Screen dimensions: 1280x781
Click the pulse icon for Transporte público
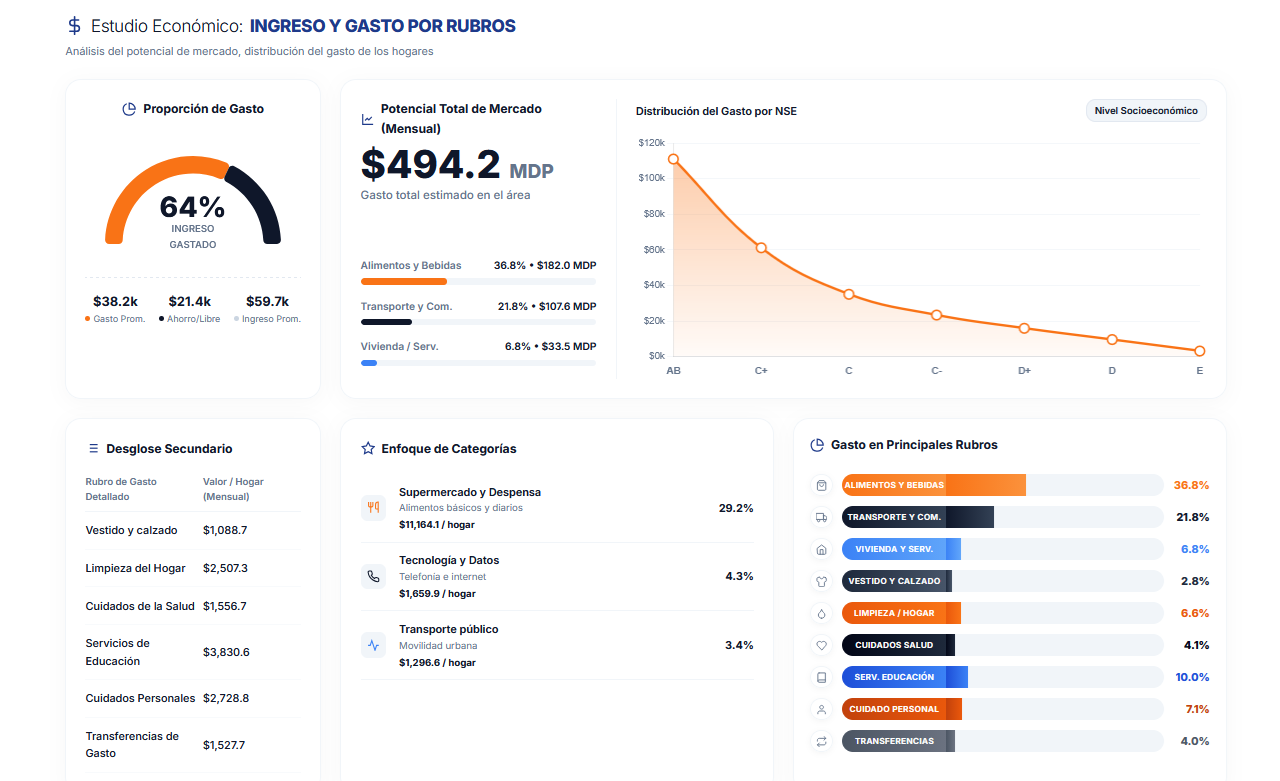[373, 645]
